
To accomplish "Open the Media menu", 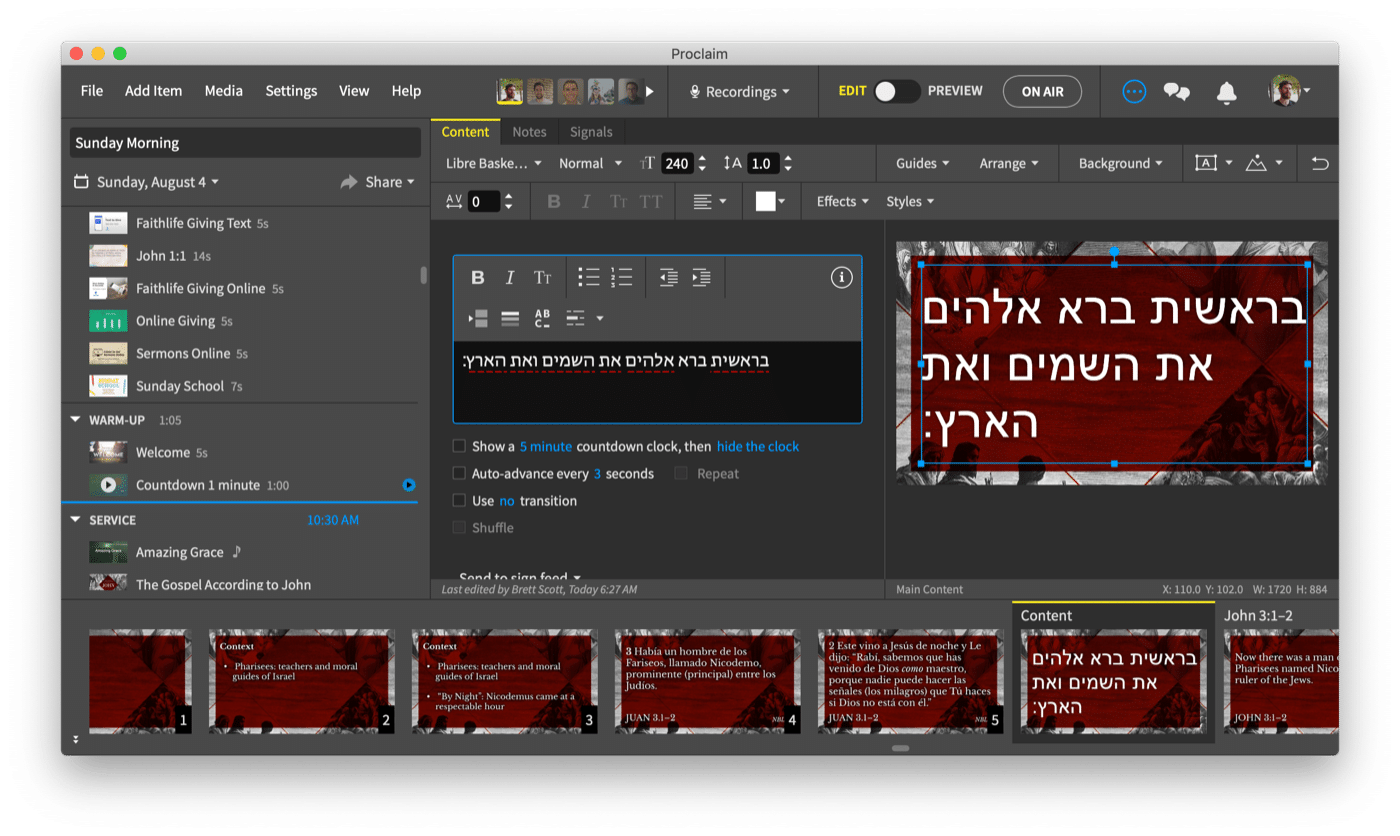I will click(224, 90).
